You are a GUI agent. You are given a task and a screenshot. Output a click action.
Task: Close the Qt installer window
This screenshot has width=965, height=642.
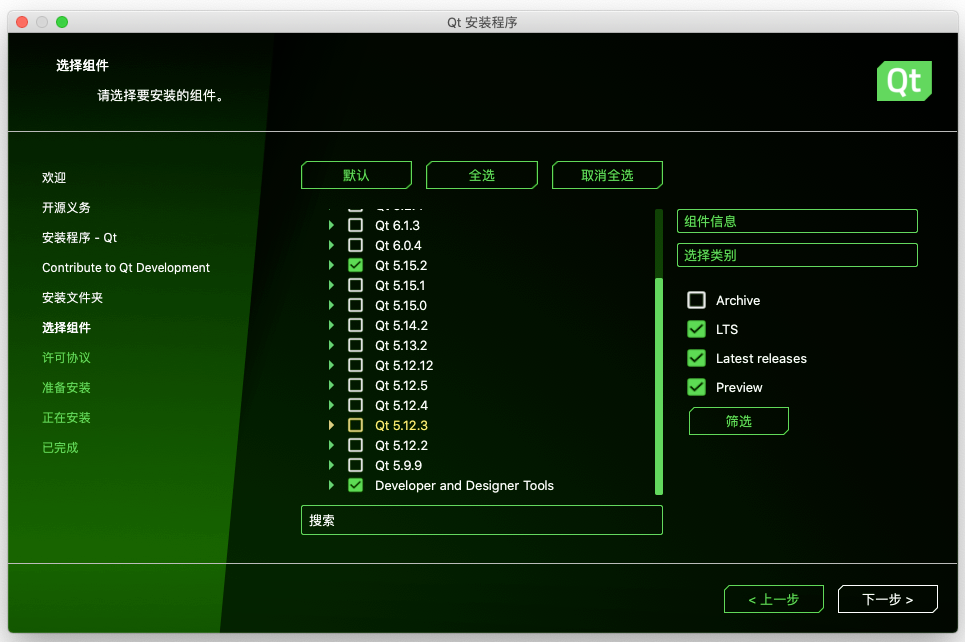click(x=22, y=22)
